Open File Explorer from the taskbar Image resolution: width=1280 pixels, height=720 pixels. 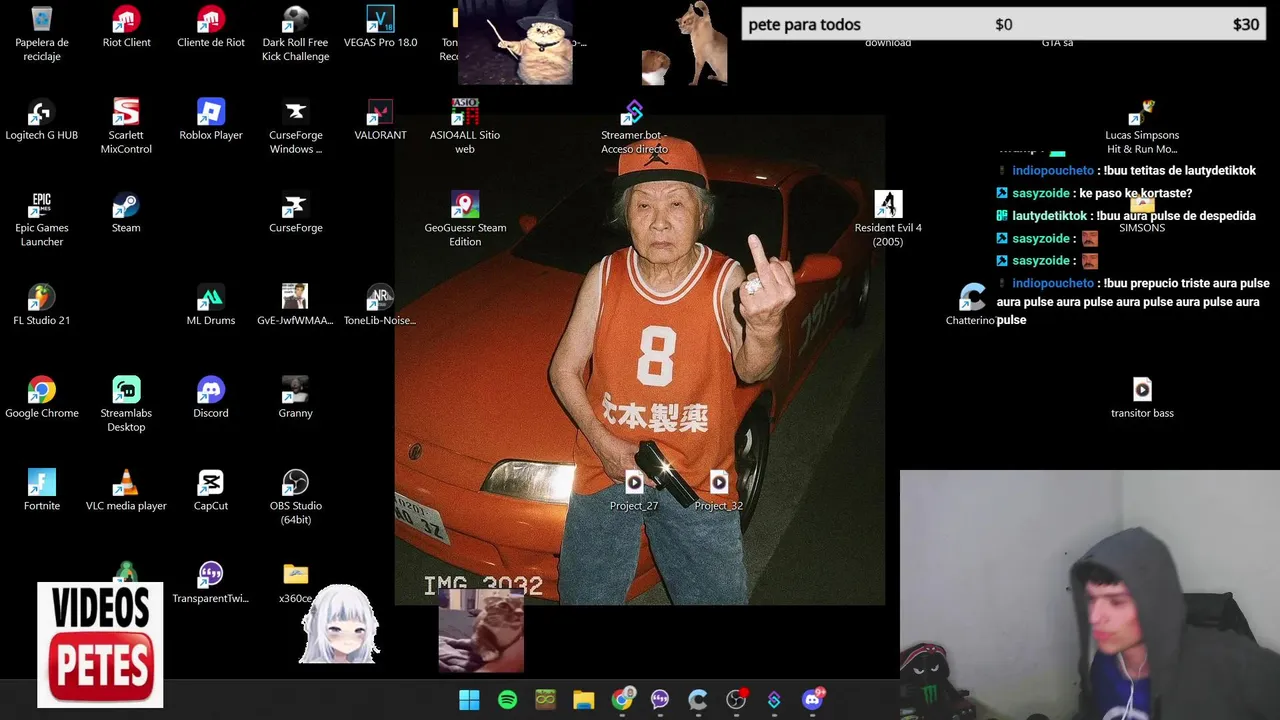pyautogui.click(x=583, y=700)
